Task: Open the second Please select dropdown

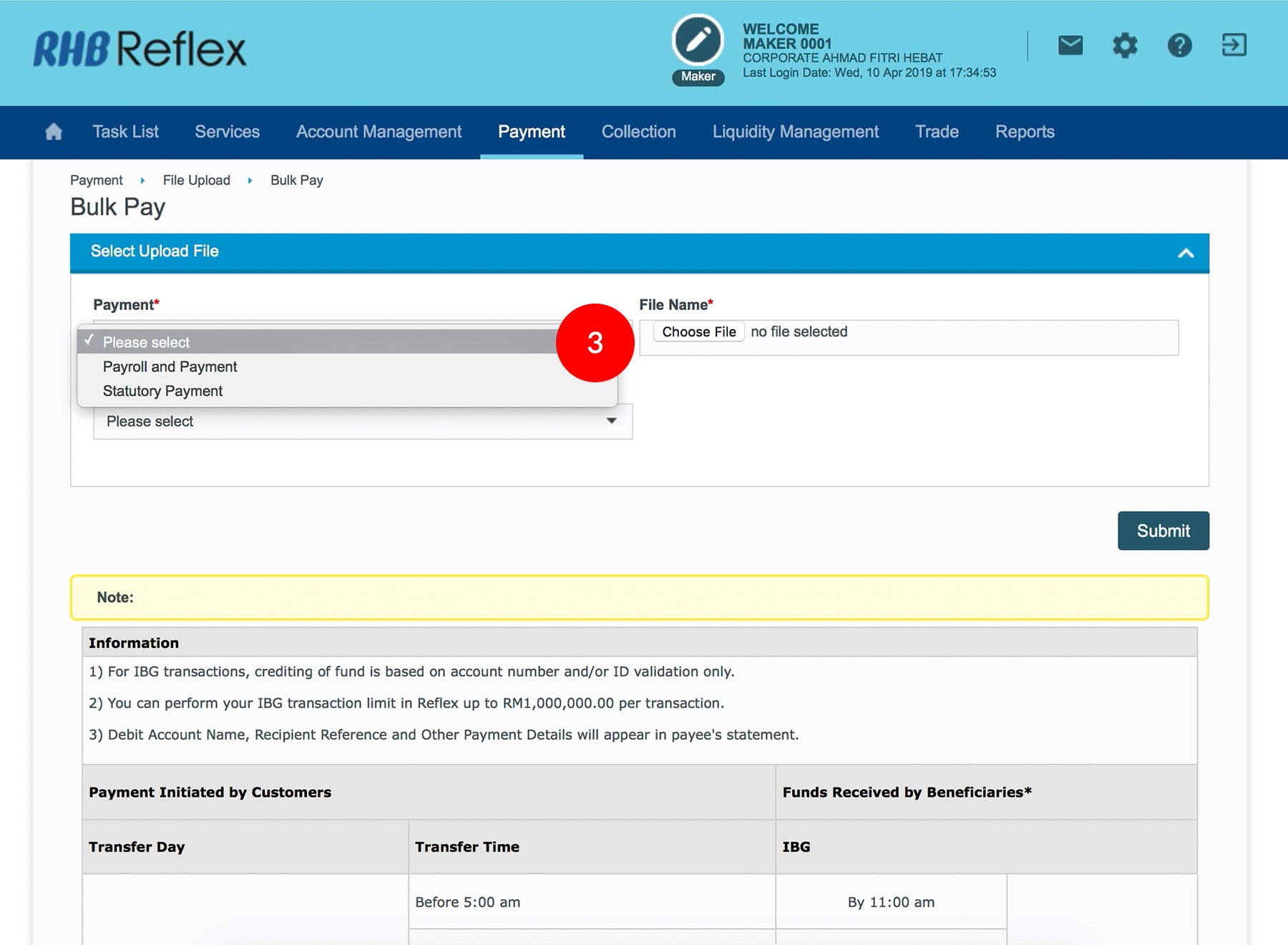Action: pos(362,422)
